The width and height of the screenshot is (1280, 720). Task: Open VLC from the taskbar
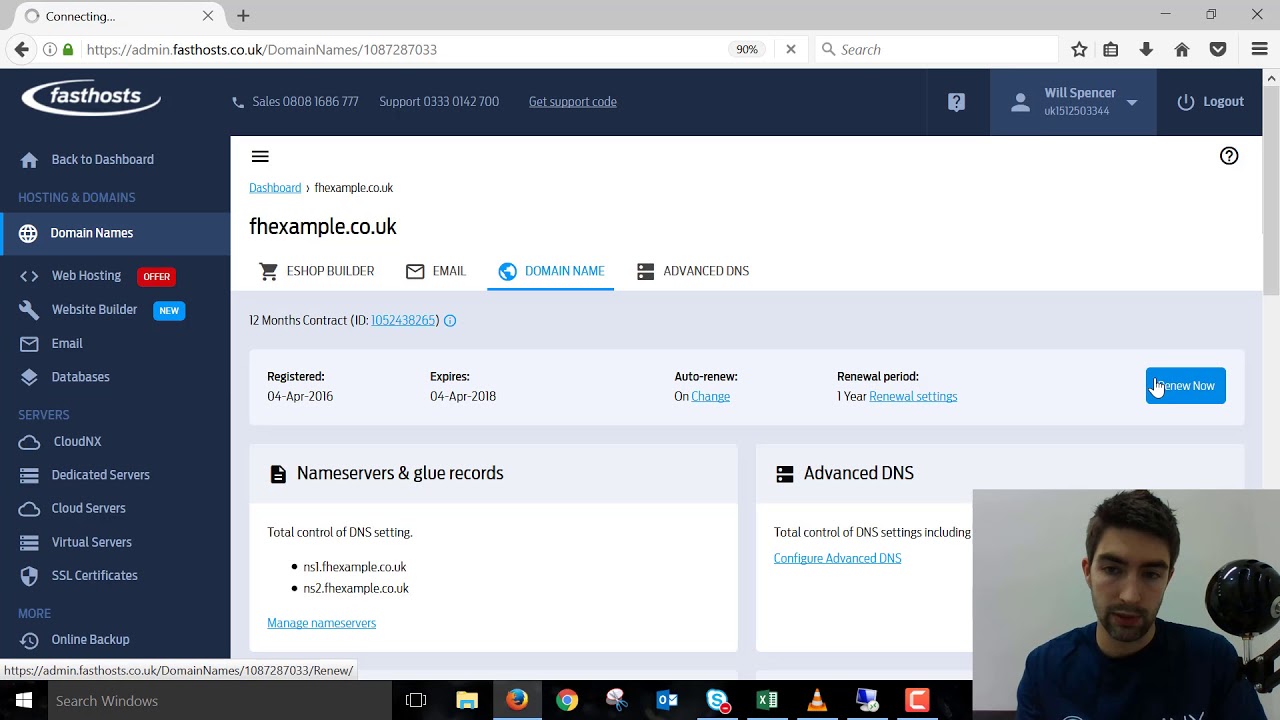coord(817,701)
